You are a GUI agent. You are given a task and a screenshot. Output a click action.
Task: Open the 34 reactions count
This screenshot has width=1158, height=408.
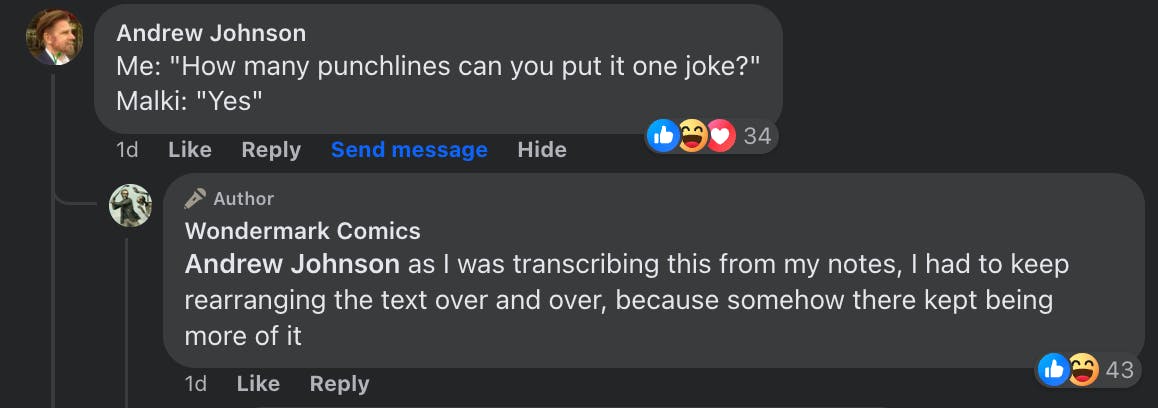point(757,136)
